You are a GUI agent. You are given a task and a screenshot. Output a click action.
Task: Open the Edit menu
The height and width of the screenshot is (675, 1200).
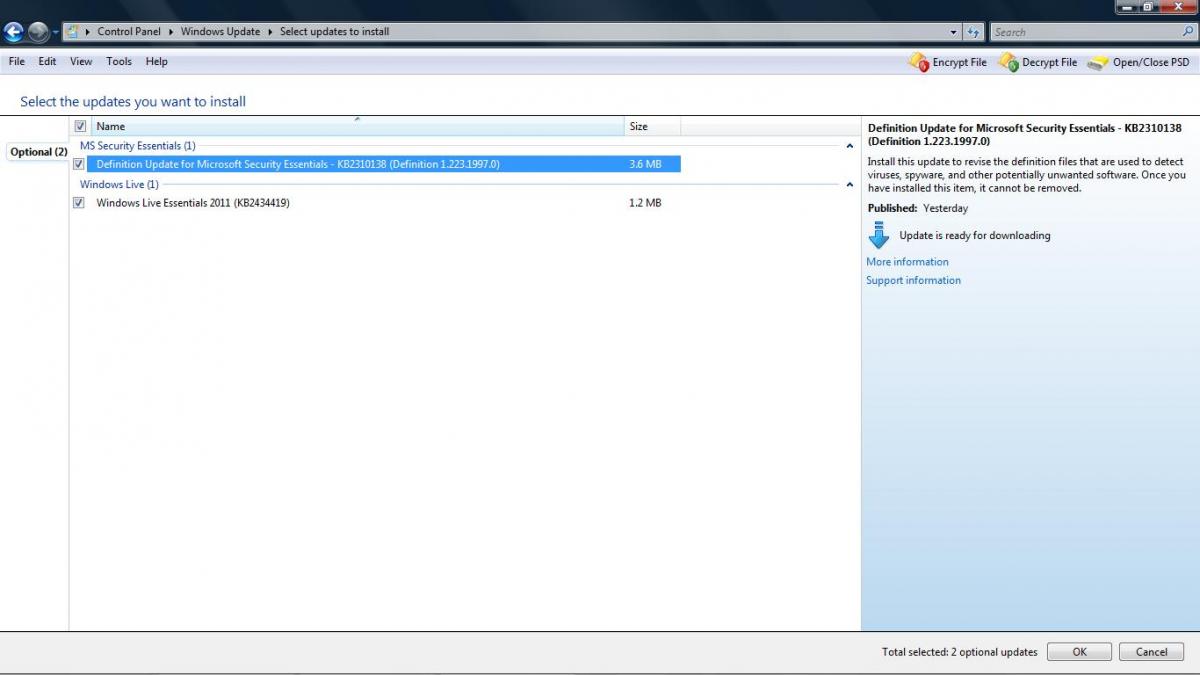[x=47, y=61]
